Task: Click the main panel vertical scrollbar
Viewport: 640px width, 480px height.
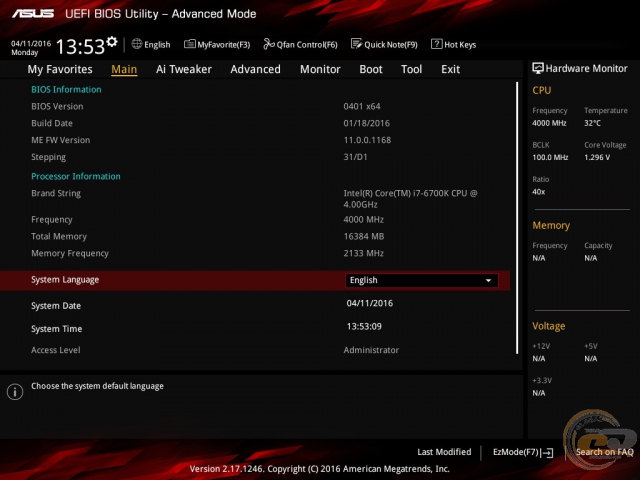Action: 517,218
